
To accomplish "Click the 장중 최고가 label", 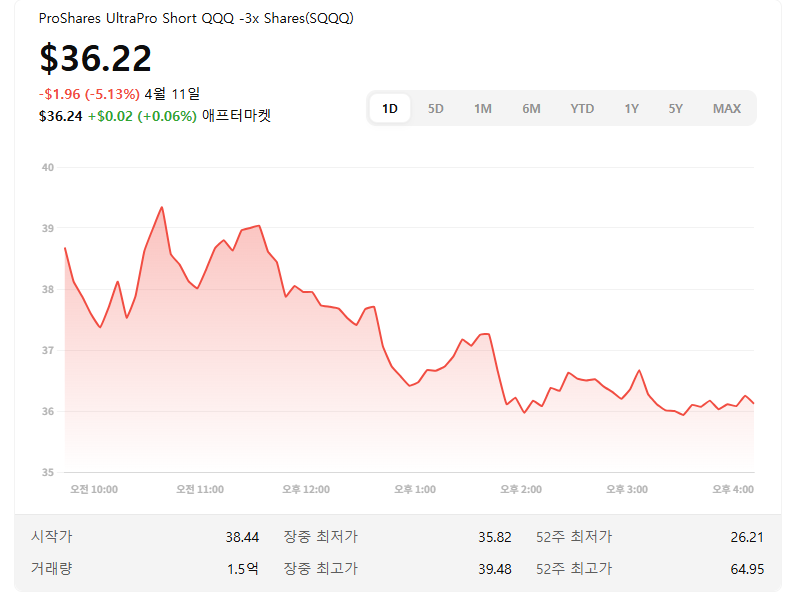I will (x=321, y=568).
